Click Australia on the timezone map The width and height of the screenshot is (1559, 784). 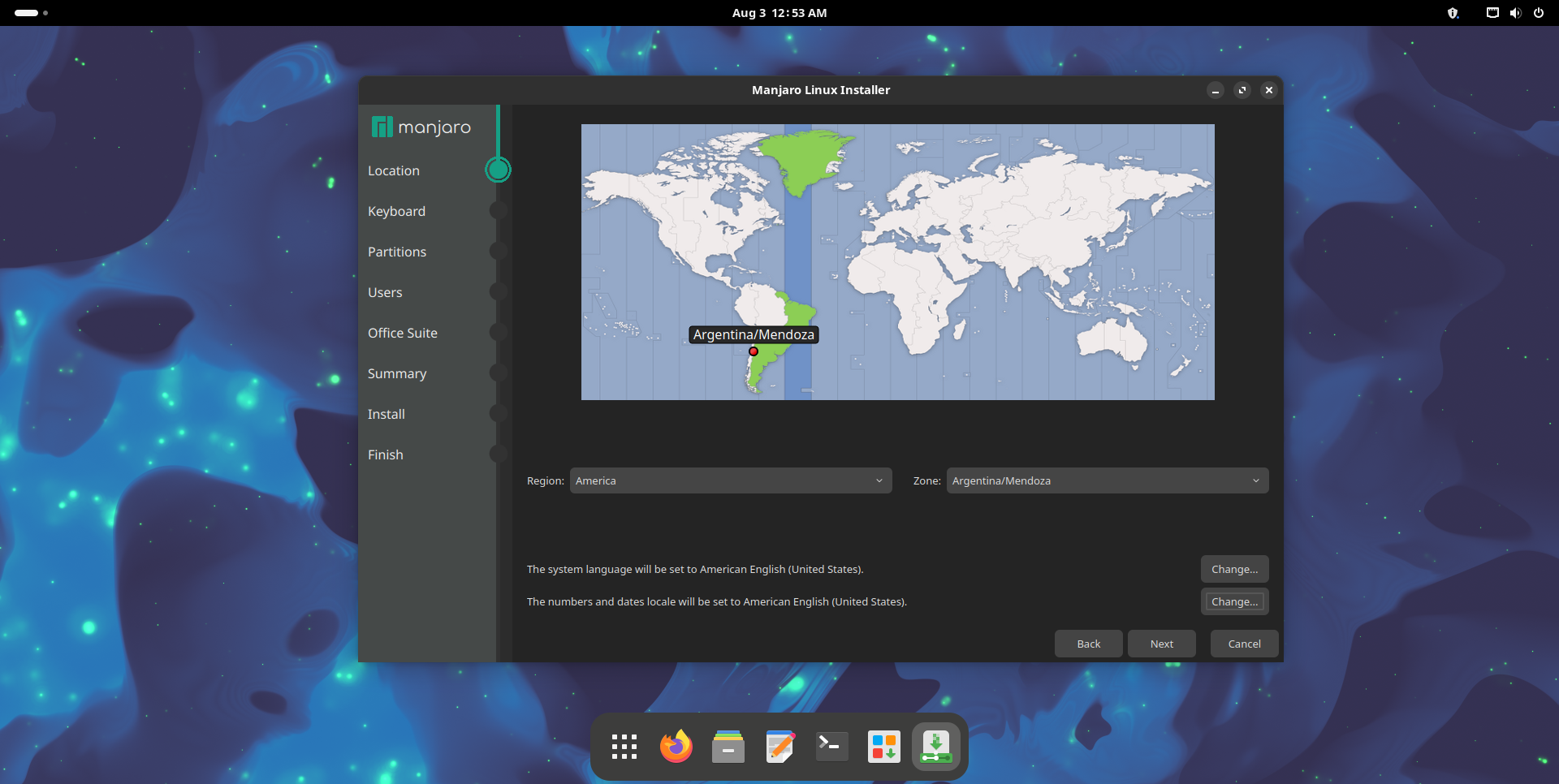pos(1112,339)
